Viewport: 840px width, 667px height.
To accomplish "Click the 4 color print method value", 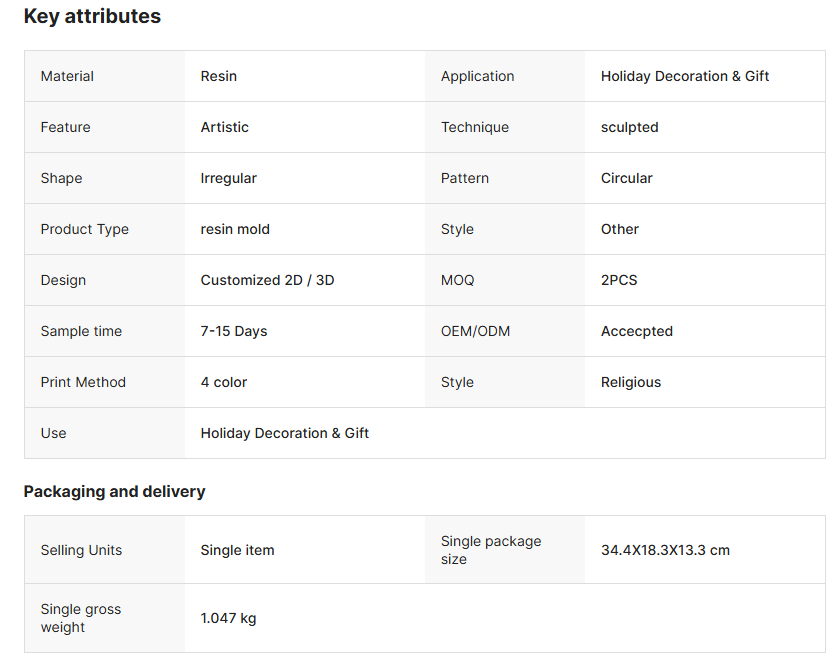I will click(224, 382).
